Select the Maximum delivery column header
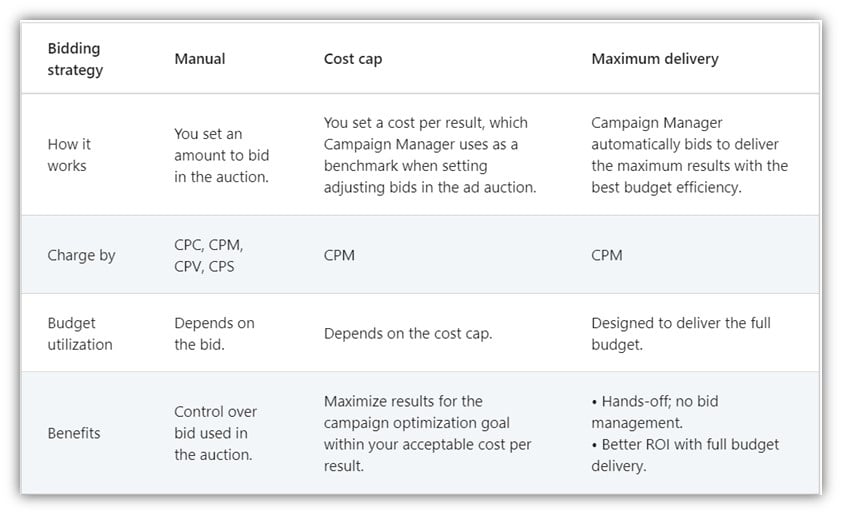 (655, 59)
